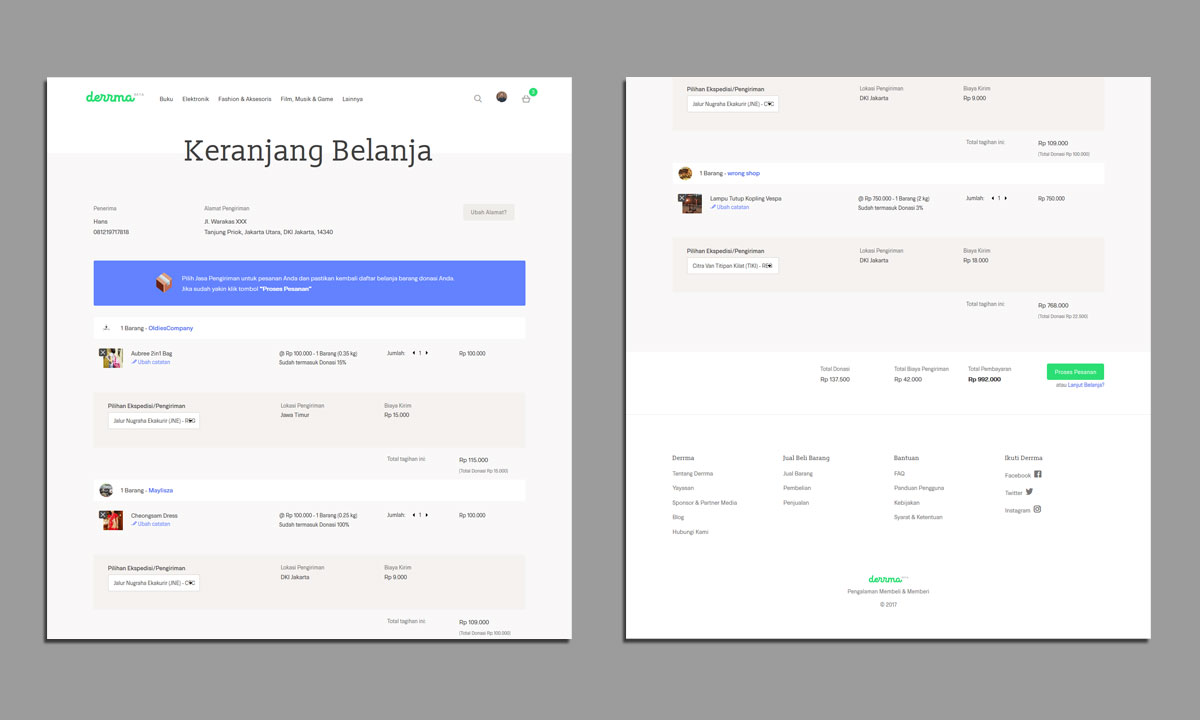Click the search magnifier icon in header
This screenshot has height=720, width=1200.
[x=478, y=99]
